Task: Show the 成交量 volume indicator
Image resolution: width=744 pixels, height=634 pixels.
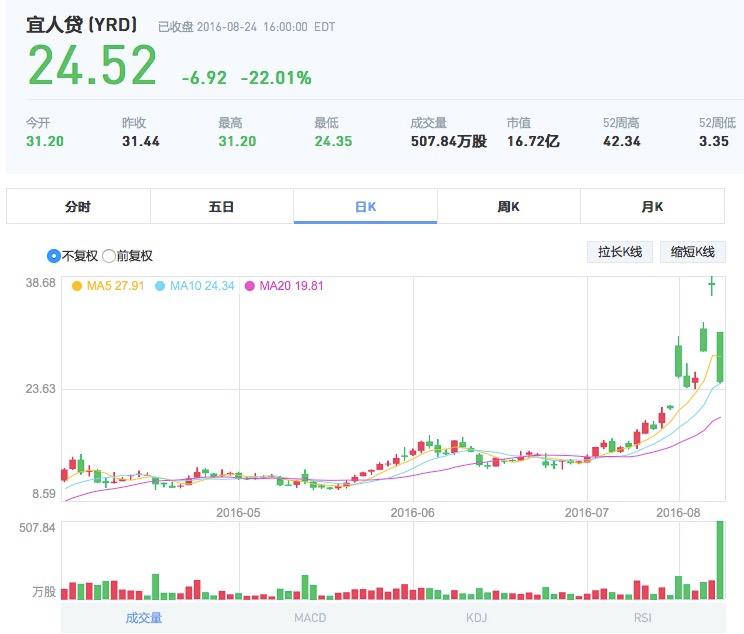Action: [x=144, y=617]
